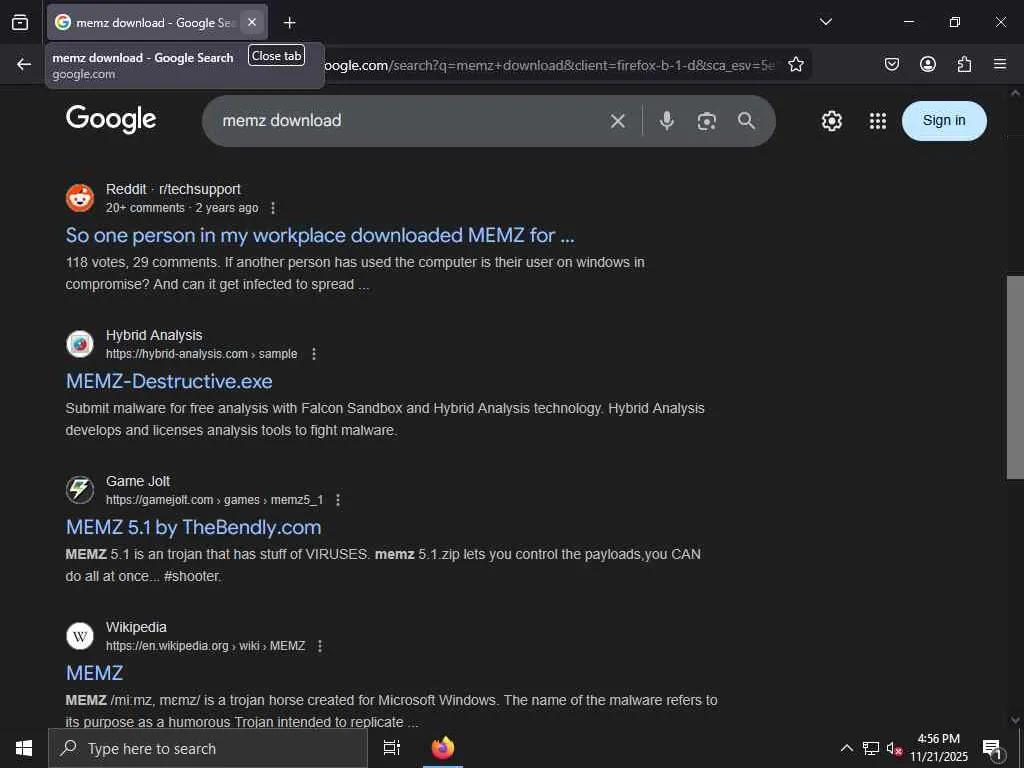Submit search with magnifier icon

[x=746, y=121]
